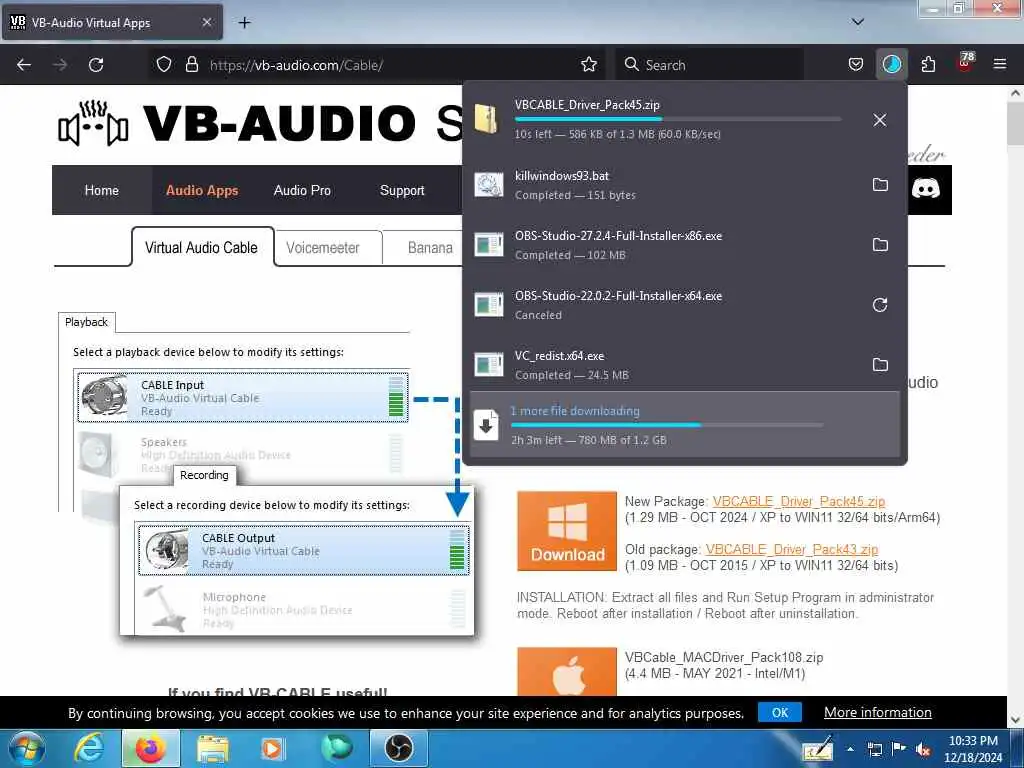1024x768 pixels.
Task: Open the tracking protection shield icon
Action: tap(164, 64)
